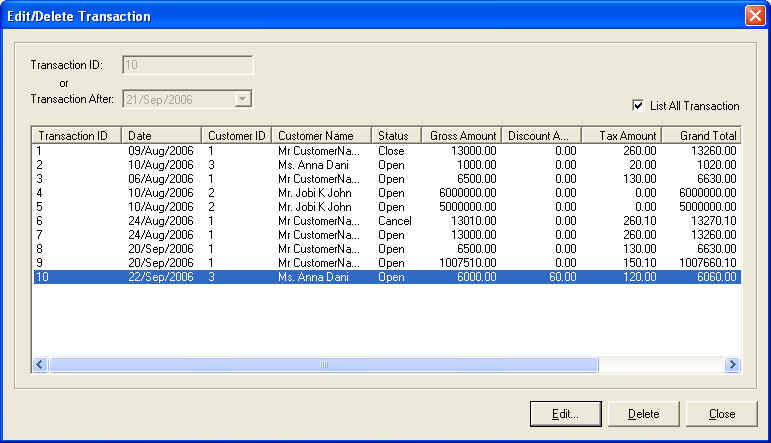Select row with gross amount 5000000.00
771x443 pixels.
coord(387,207)
